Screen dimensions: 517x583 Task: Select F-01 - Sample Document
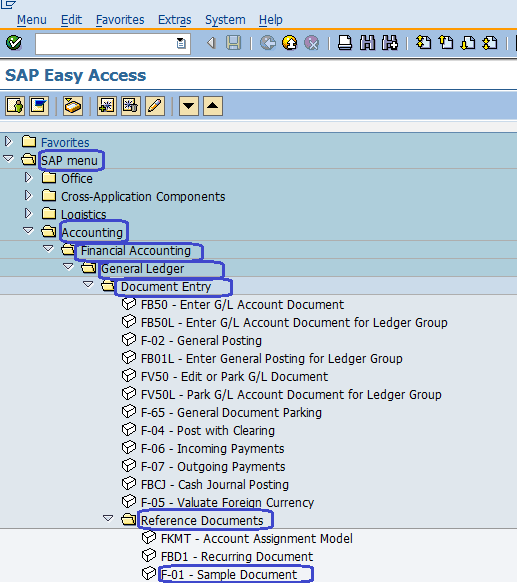click(229, 574)
